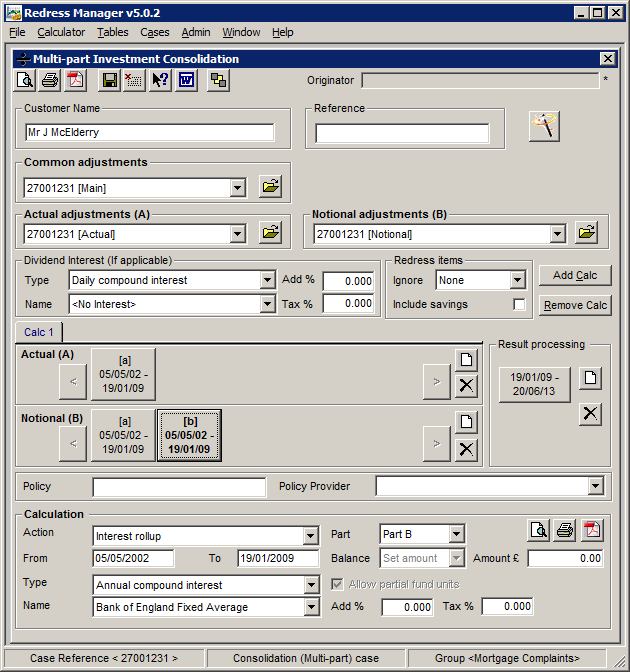Image resolution: width=630 pixels, height=672 pixels.
Task: Activate the What's This help pointer
Action: pyautogui.click(x=160, y=80)
